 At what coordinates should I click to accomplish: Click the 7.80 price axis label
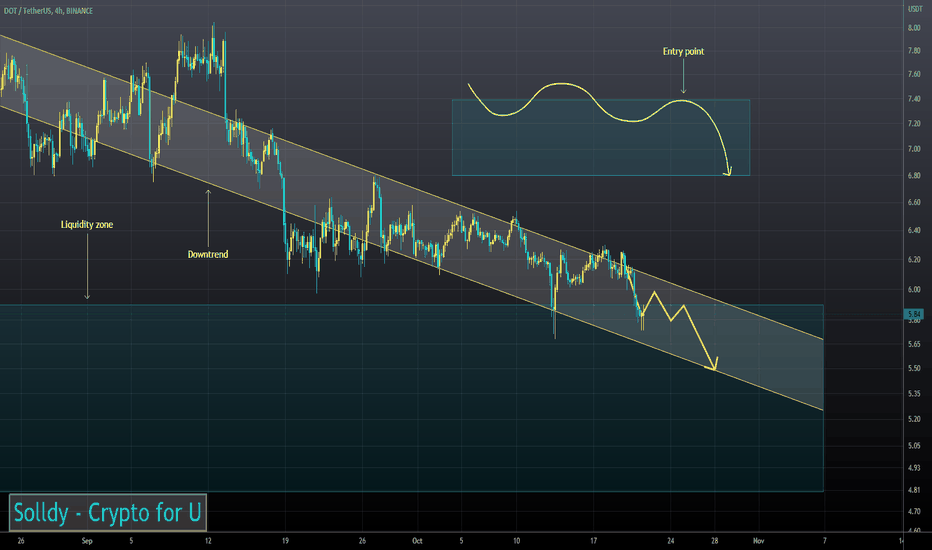tap(914, 51)
